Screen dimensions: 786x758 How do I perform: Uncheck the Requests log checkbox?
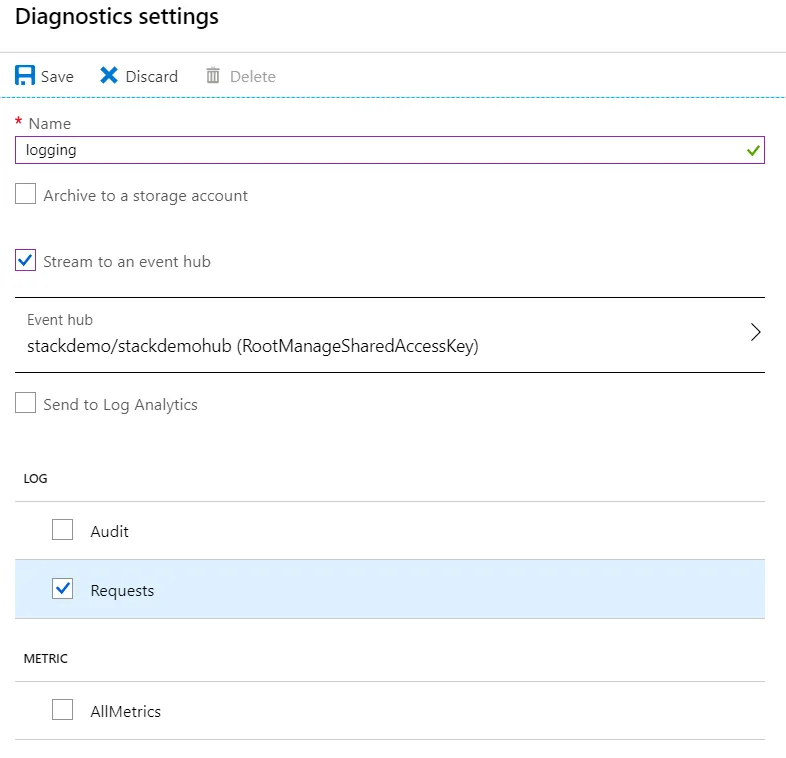[63, 589]
